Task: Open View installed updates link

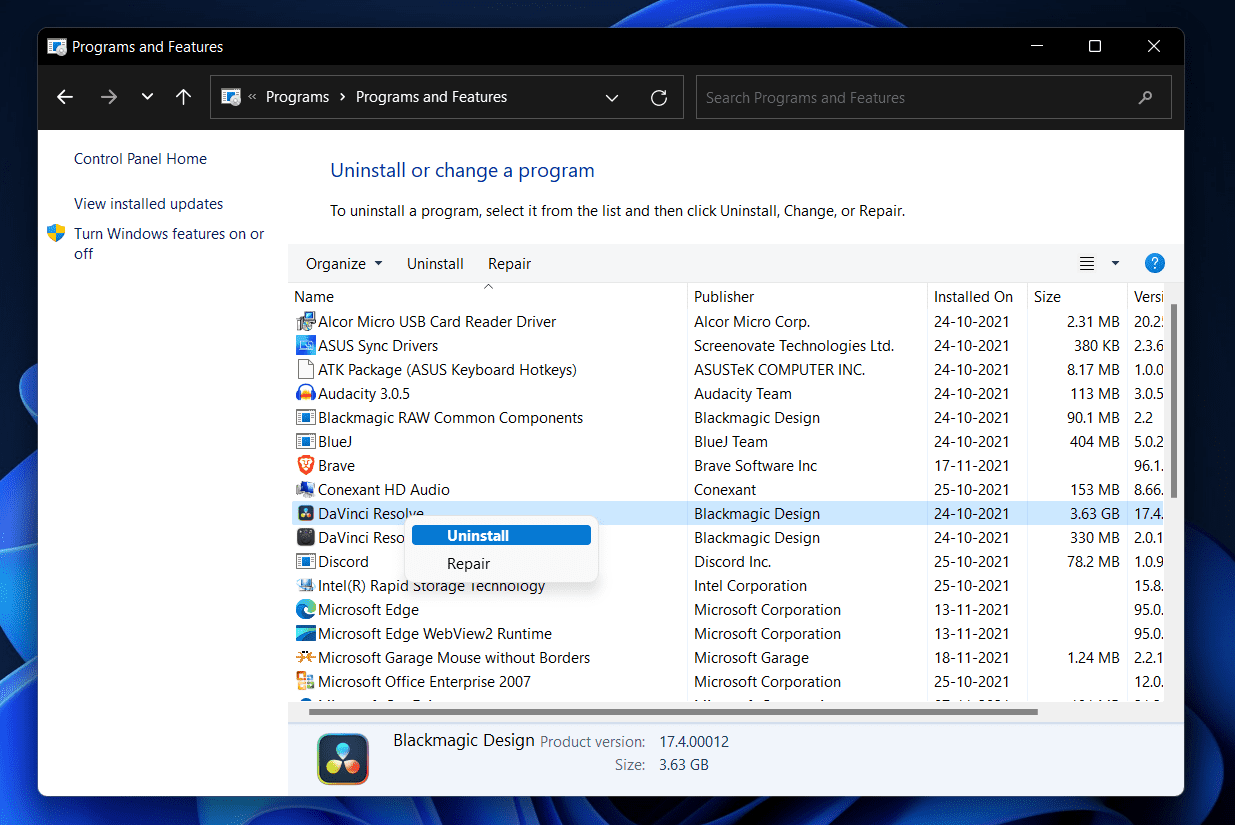Action: tap(148, 204)
